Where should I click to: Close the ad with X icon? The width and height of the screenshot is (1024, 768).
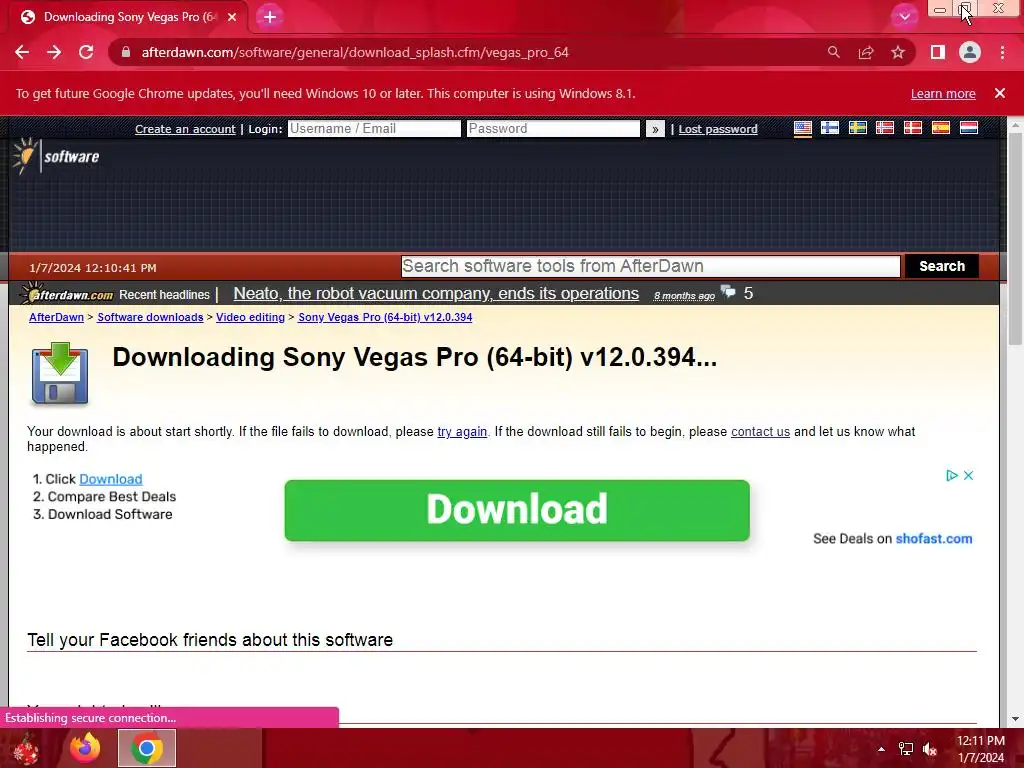pyautogui.click(x=968, y=475)
